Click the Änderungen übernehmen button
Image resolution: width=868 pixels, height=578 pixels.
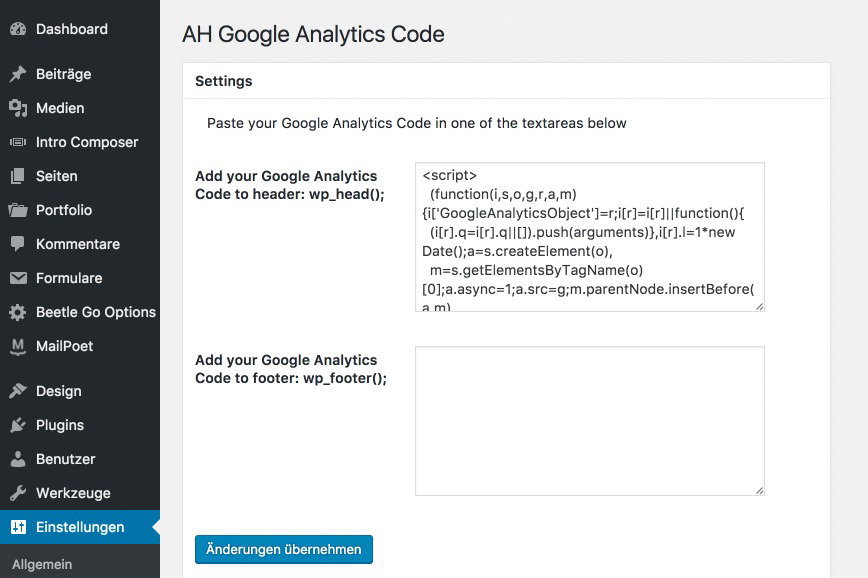point(283,549)
